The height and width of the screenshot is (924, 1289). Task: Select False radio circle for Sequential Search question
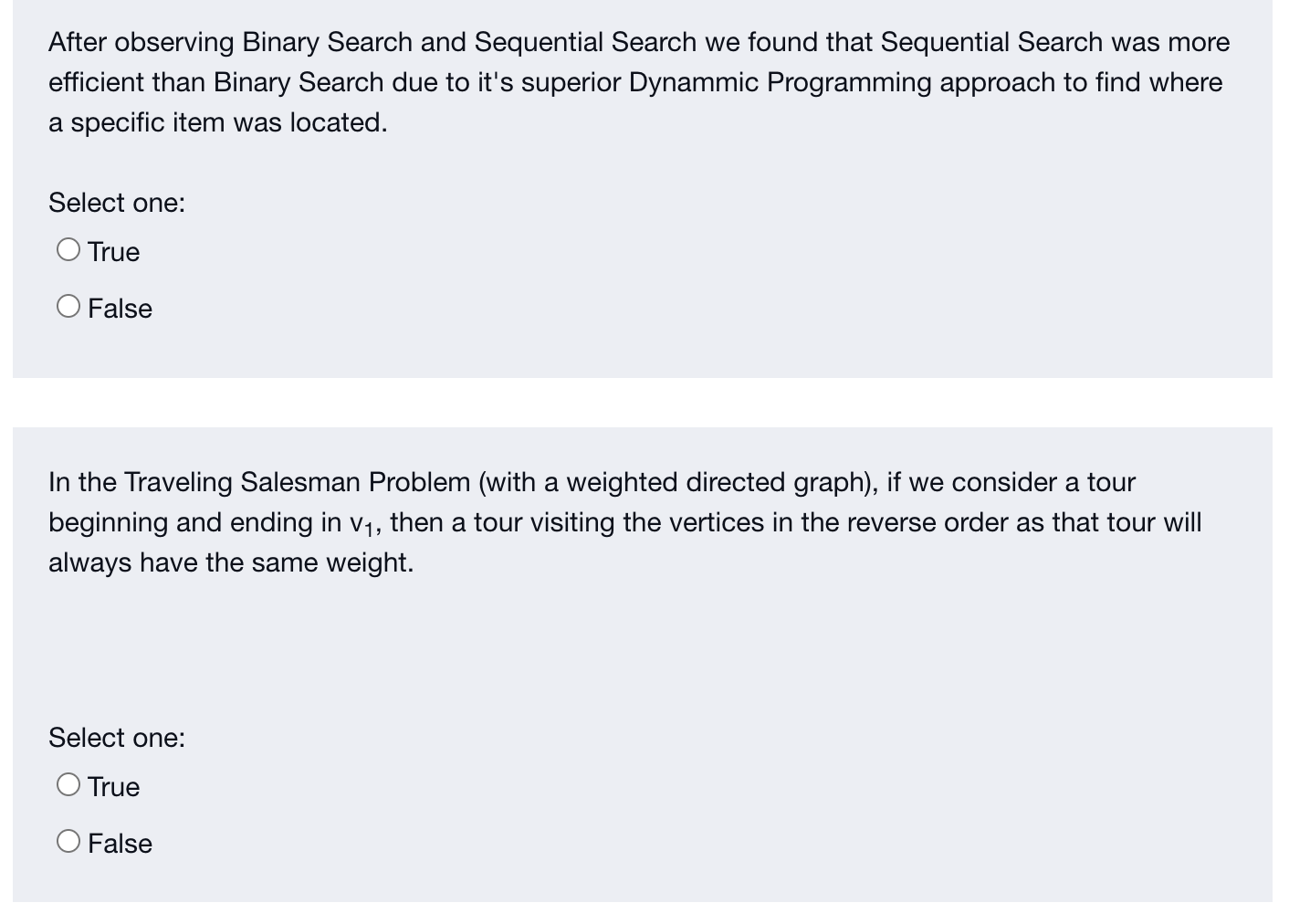(68, 307)
